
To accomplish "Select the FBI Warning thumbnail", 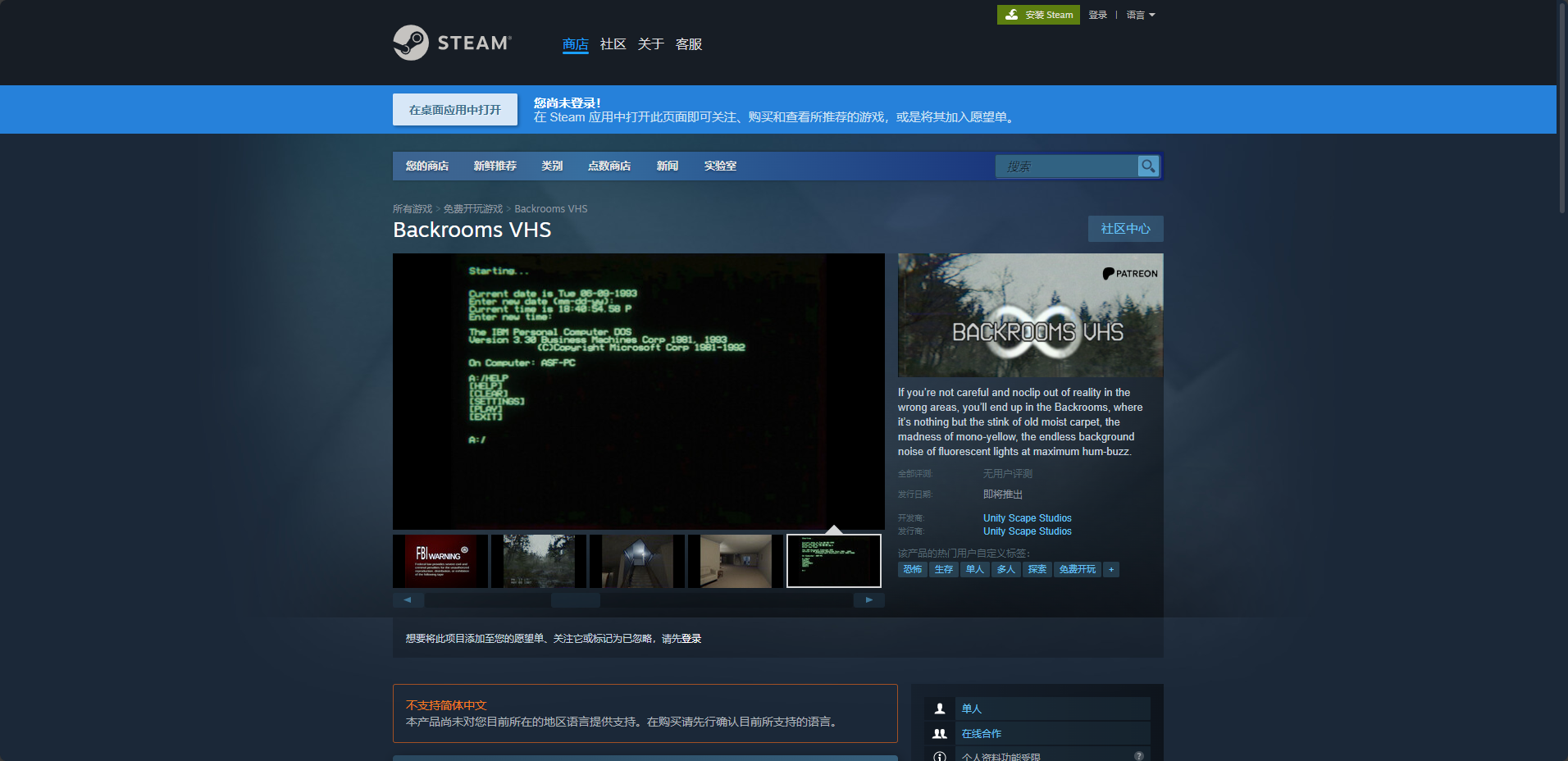I will tap(440, 561).
